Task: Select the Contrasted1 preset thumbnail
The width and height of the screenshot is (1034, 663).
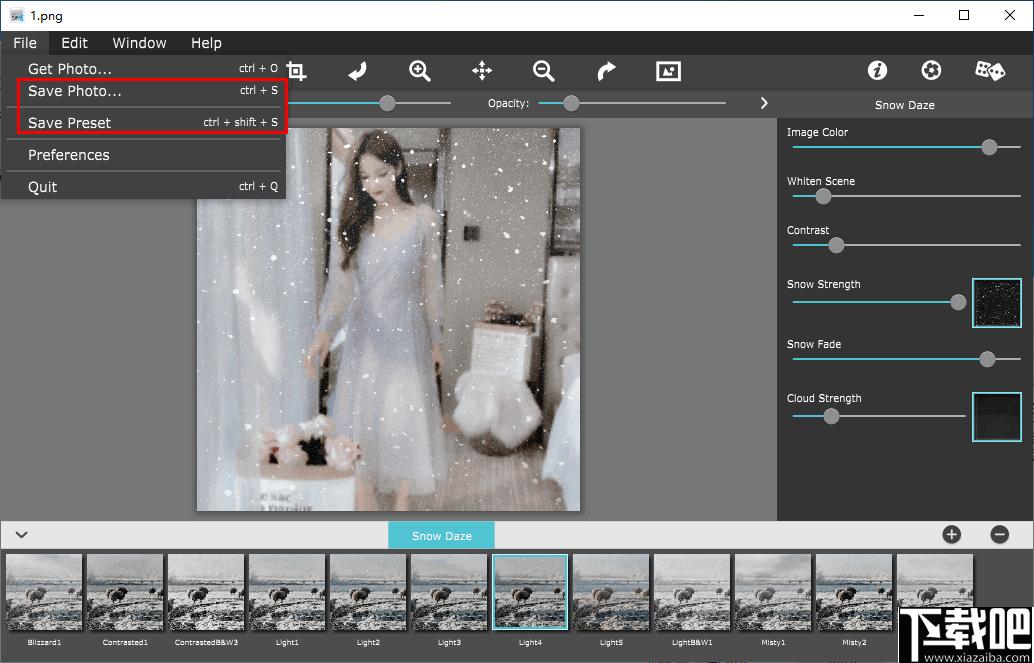Action: (x=125, y=592)
